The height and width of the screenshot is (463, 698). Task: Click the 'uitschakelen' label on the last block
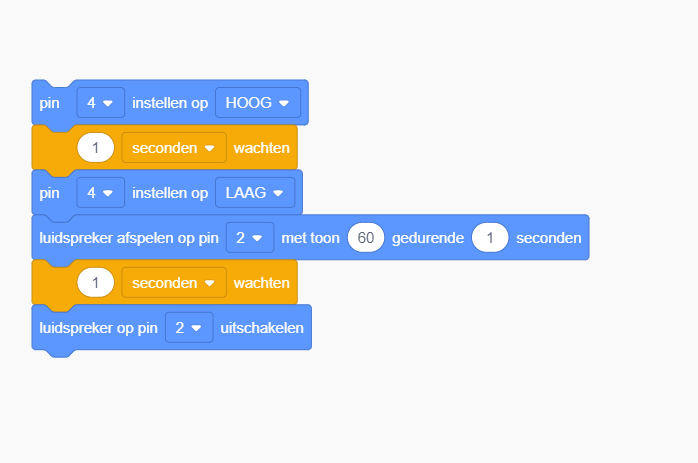pos(261,327)
